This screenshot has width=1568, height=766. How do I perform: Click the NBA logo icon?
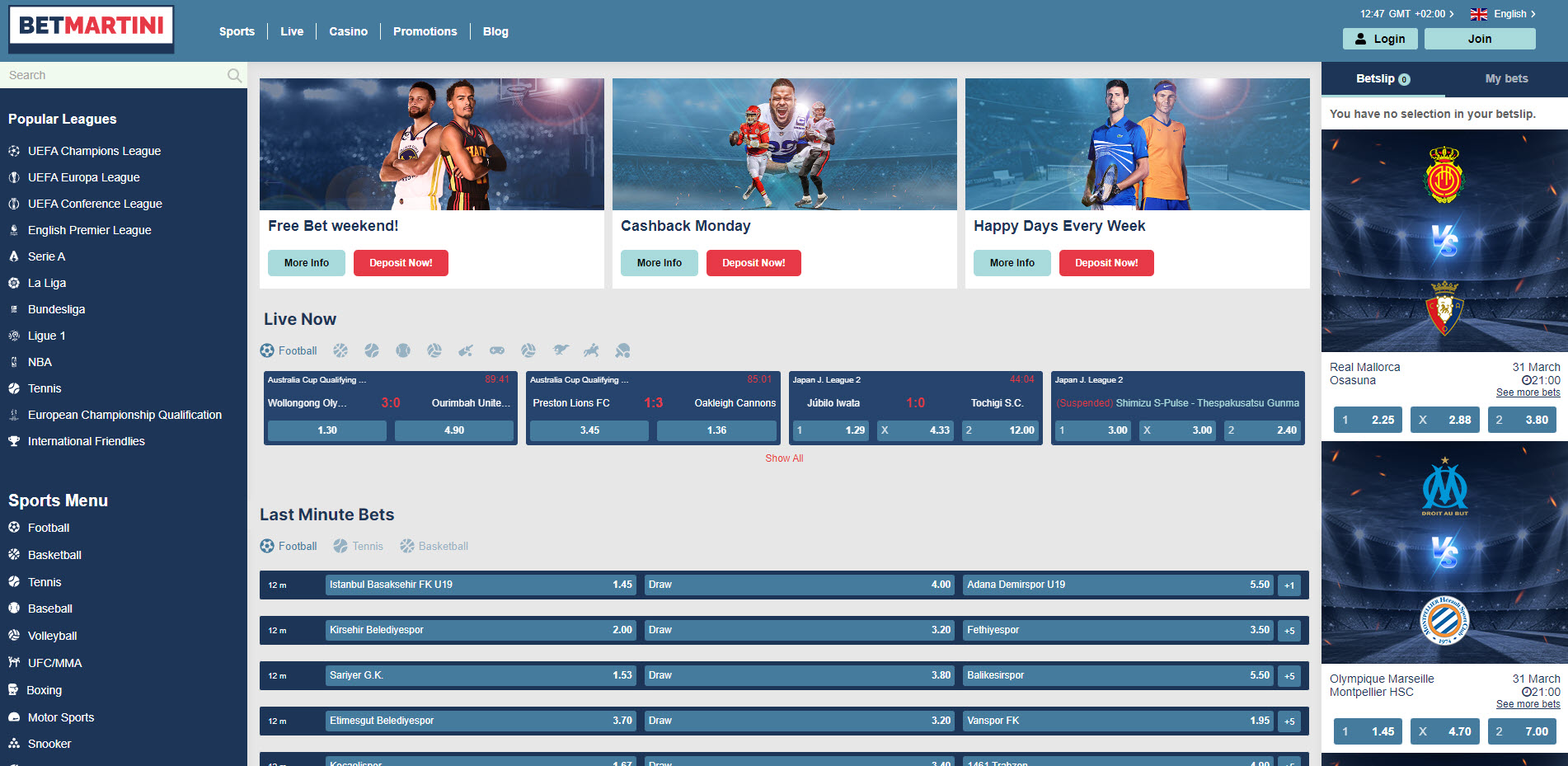[14, 362]
